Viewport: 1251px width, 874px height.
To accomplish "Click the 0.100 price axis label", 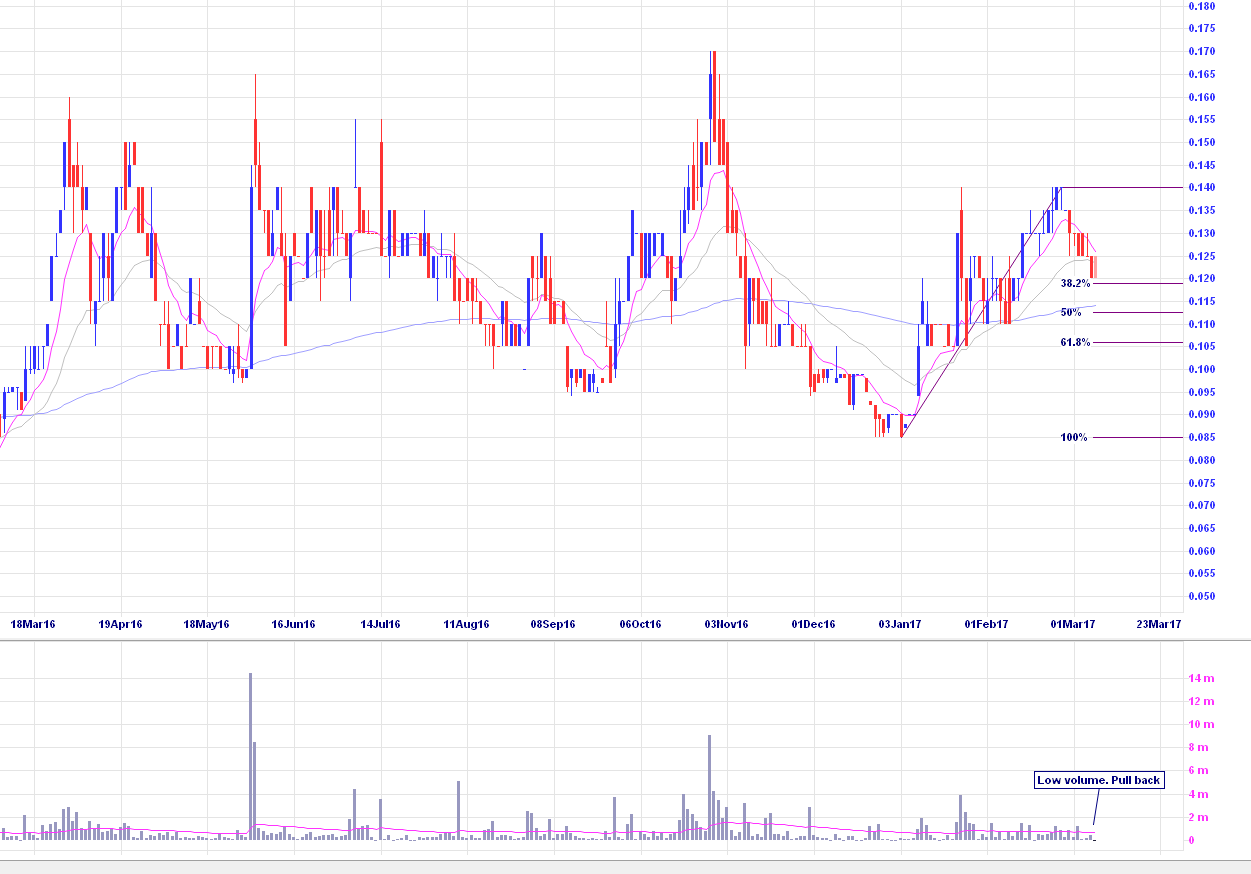I will click(x=1201, y=369).
